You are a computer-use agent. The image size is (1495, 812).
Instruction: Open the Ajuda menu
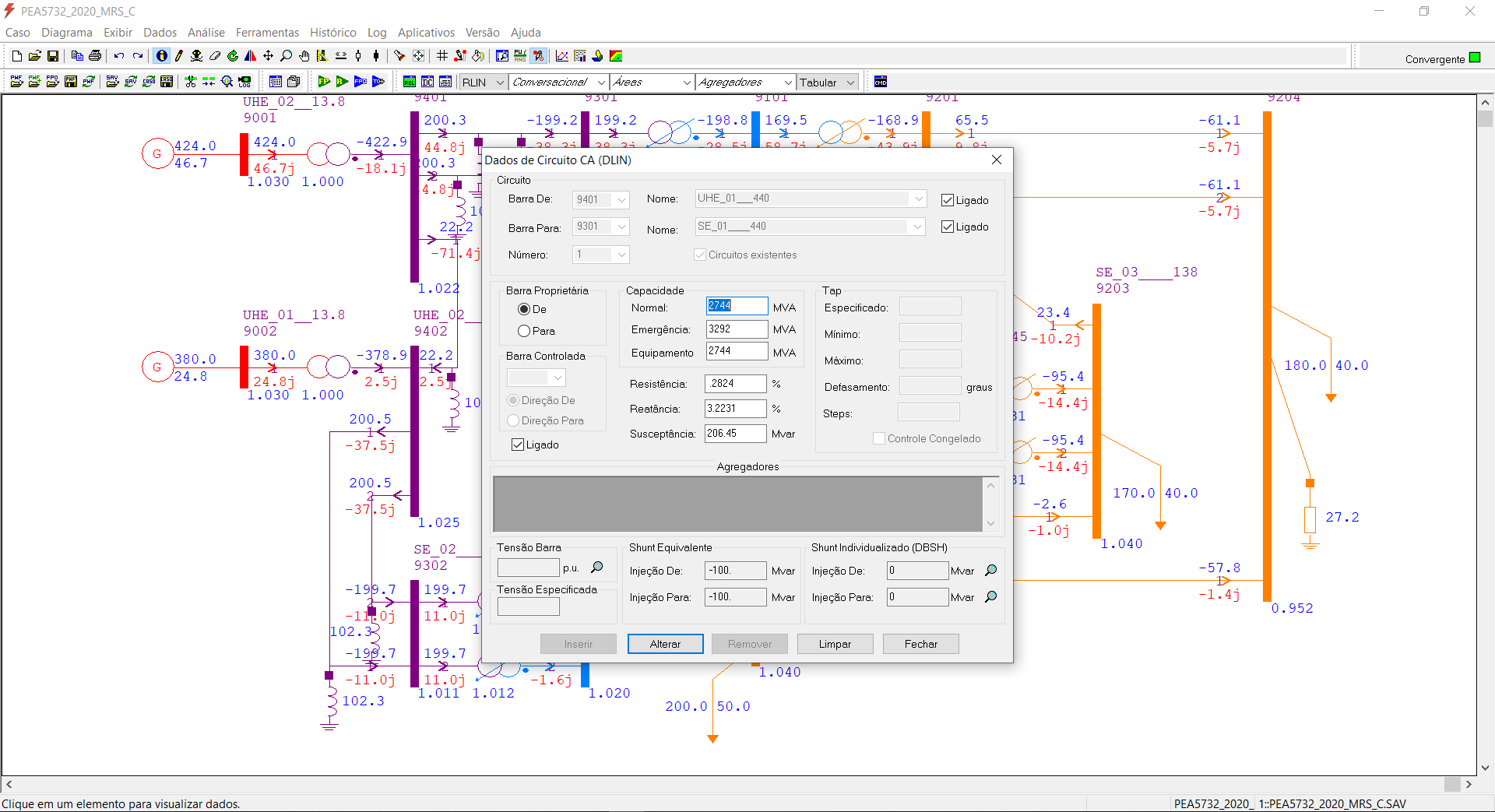coord(526,33)
